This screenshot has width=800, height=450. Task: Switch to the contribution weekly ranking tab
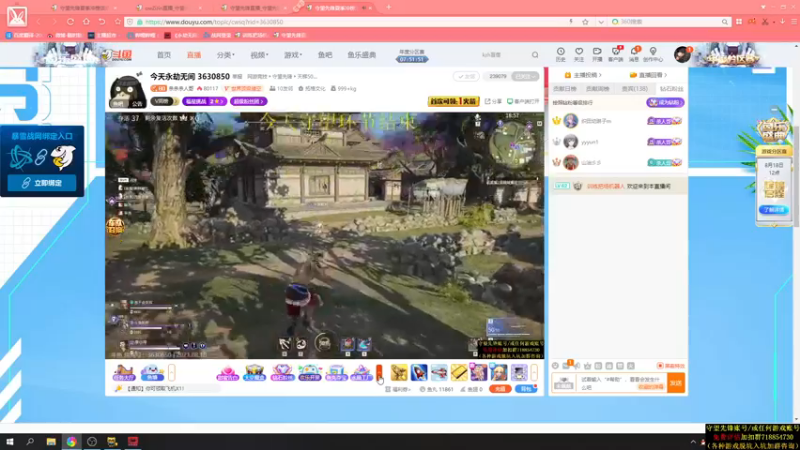pos(597,89)
